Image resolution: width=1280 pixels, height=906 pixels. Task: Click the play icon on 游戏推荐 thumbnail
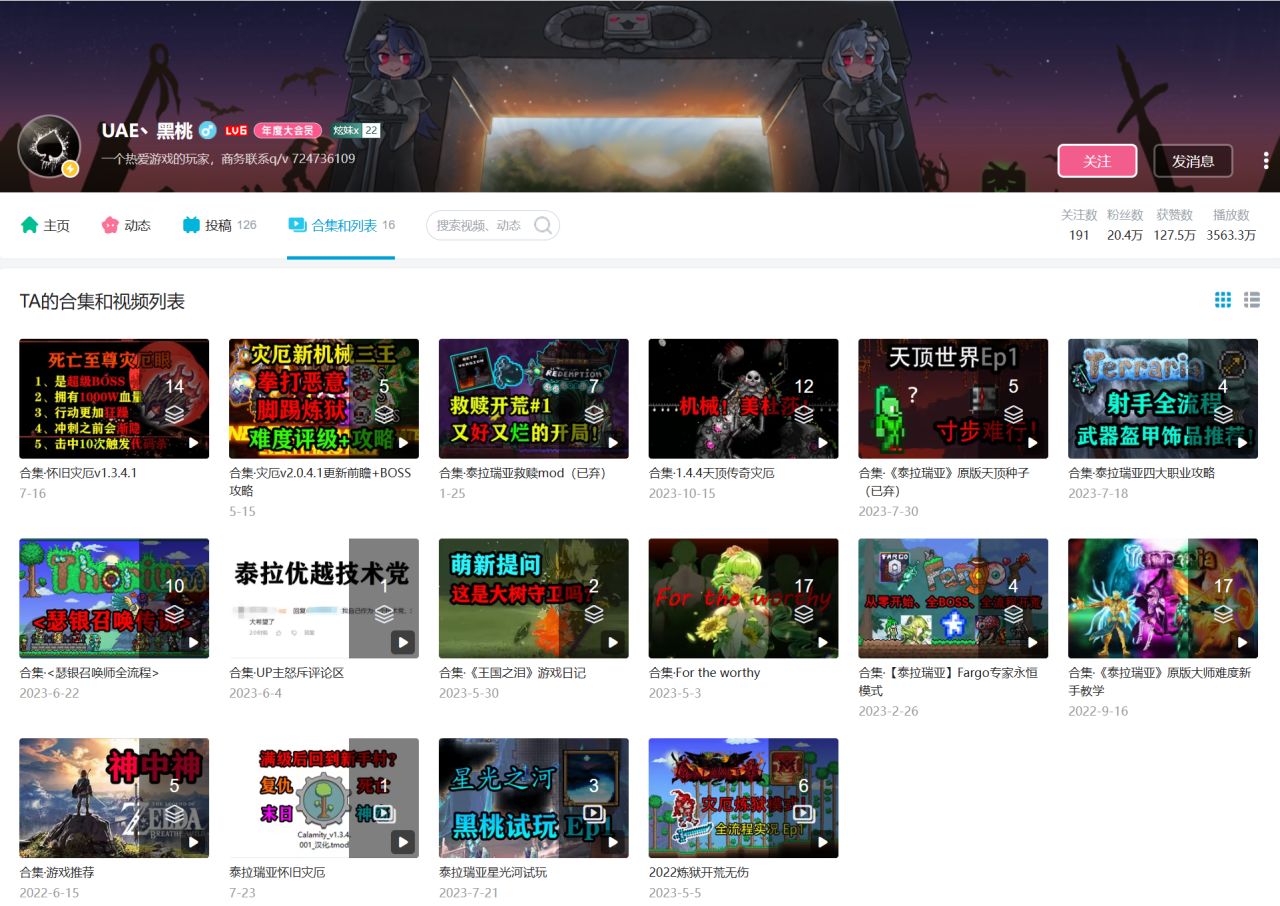click(x=193, y=842)
